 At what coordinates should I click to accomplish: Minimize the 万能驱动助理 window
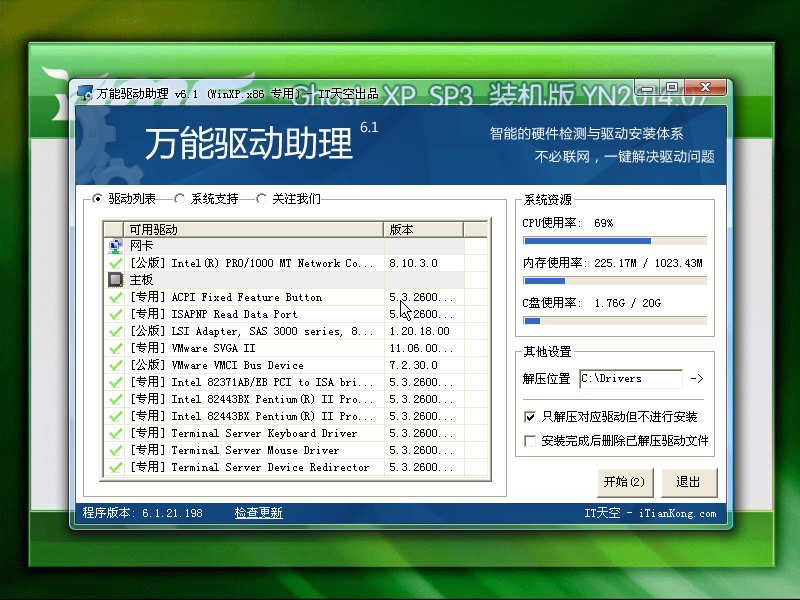[647, 88]
